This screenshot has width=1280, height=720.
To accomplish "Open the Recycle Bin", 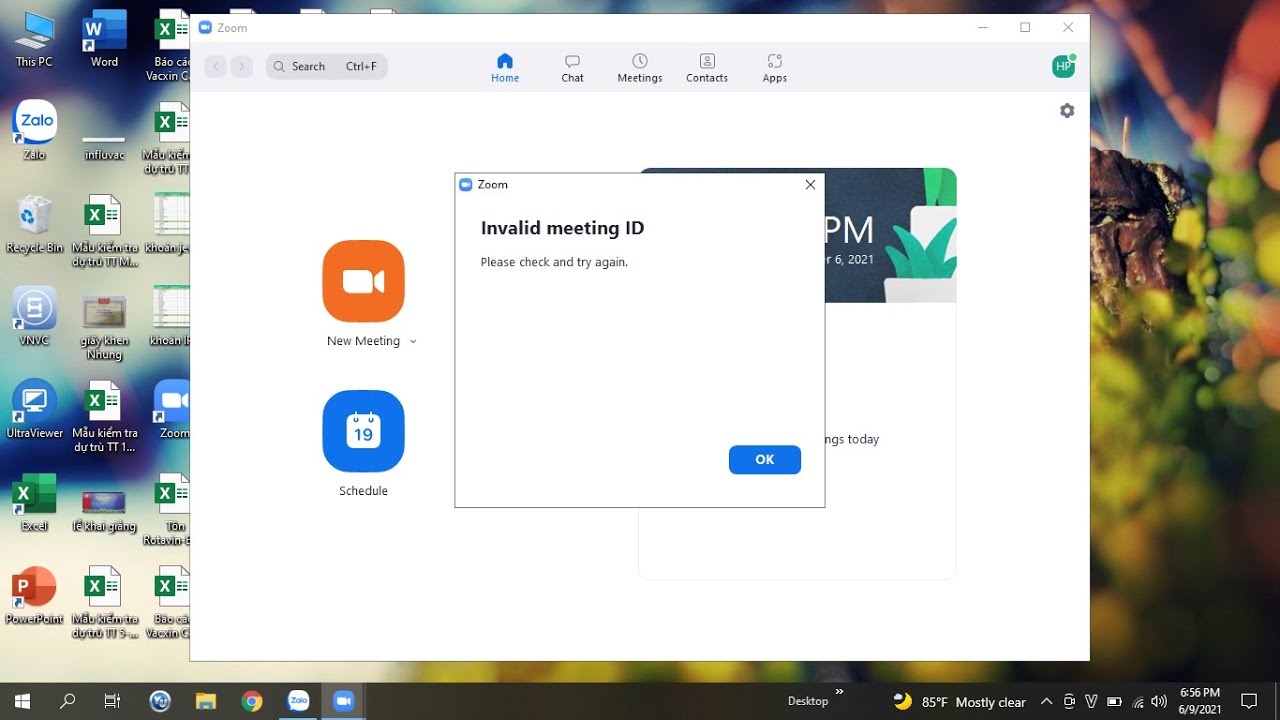I will click(34, 224).
